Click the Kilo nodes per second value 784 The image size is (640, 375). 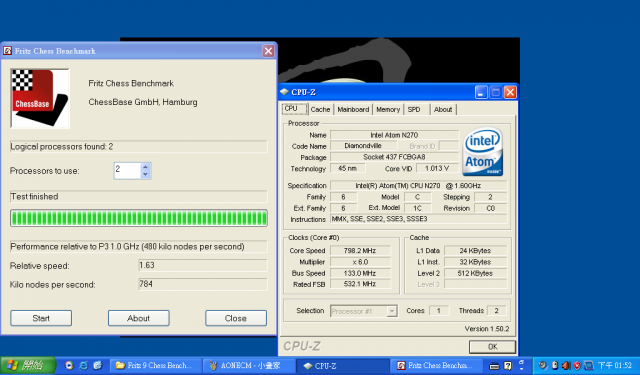coord(203,284)
